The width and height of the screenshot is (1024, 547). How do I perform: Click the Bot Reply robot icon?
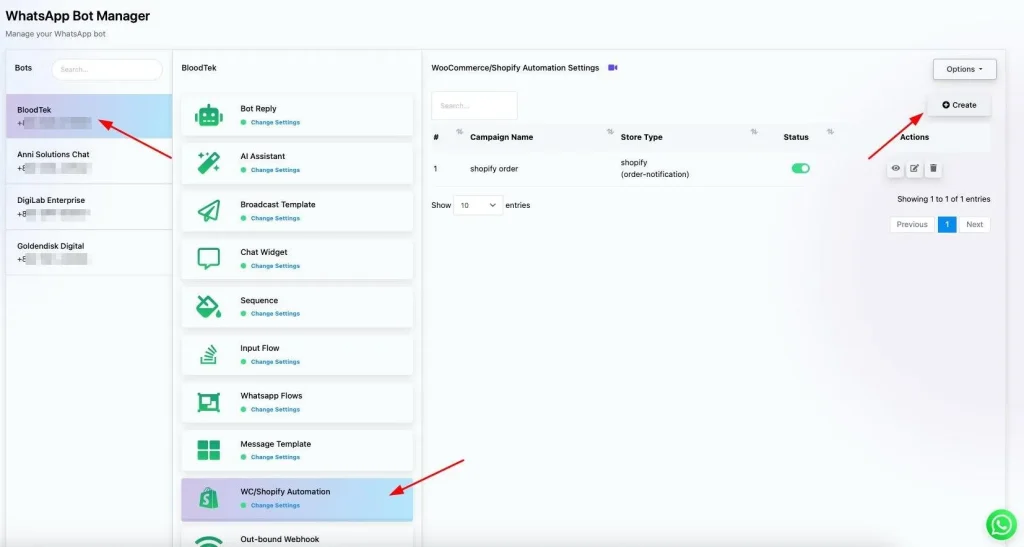pyautogui.click(x=208, y=116)
